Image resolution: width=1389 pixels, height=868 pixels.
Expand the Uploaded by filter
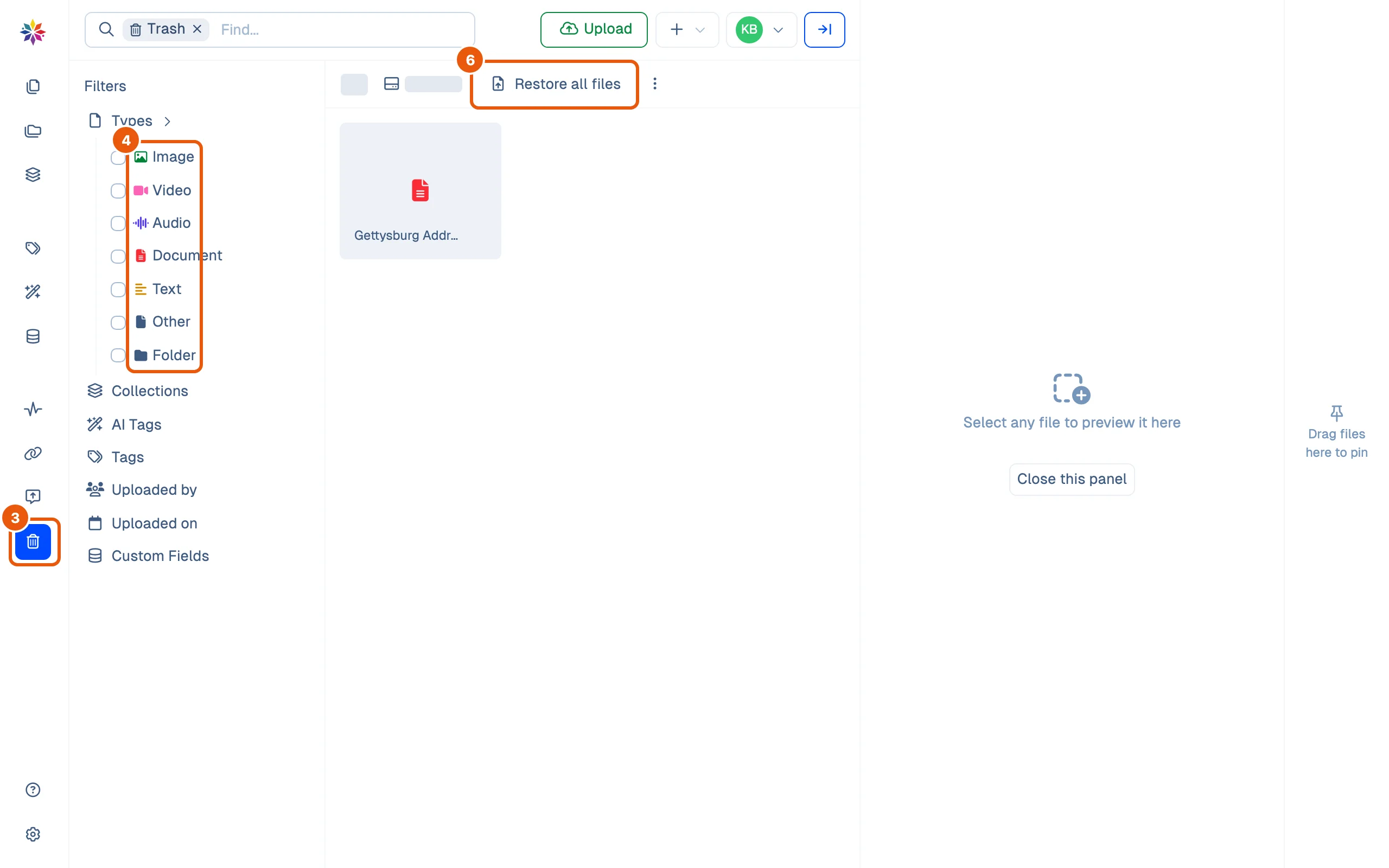pyautogui.click(x=142, y=490)
